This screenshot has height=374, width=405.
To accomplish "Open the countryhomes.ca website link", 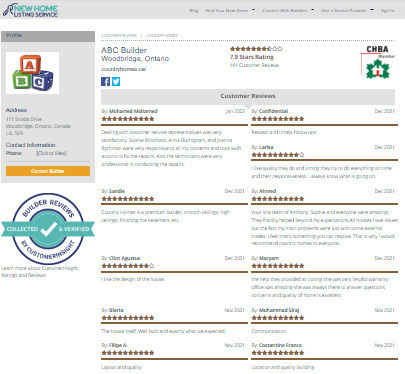I will coord(124,69).
